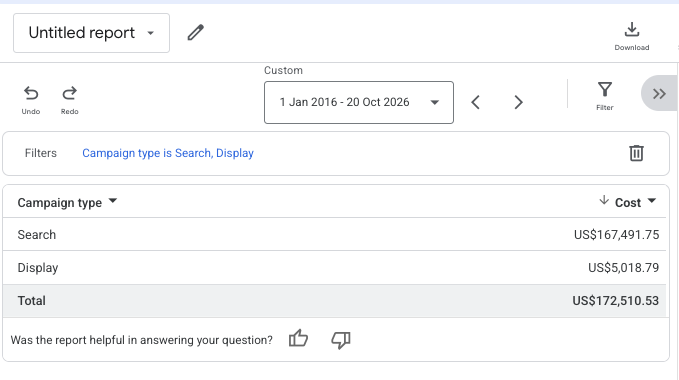Give thumbs up feedback on report

(x=298, y=338)
